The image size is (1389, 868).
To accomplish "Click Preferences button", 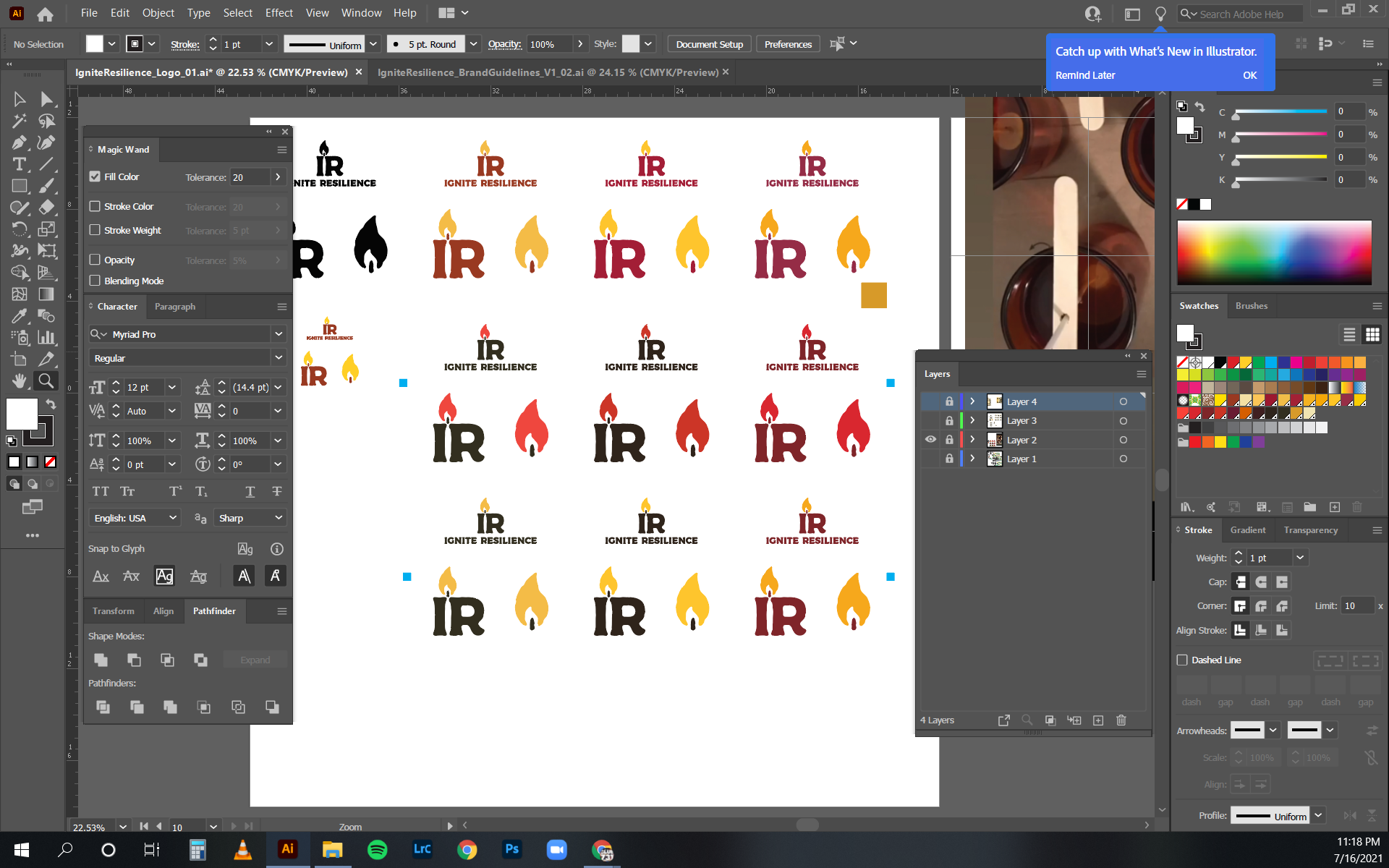I will point(788,44).
